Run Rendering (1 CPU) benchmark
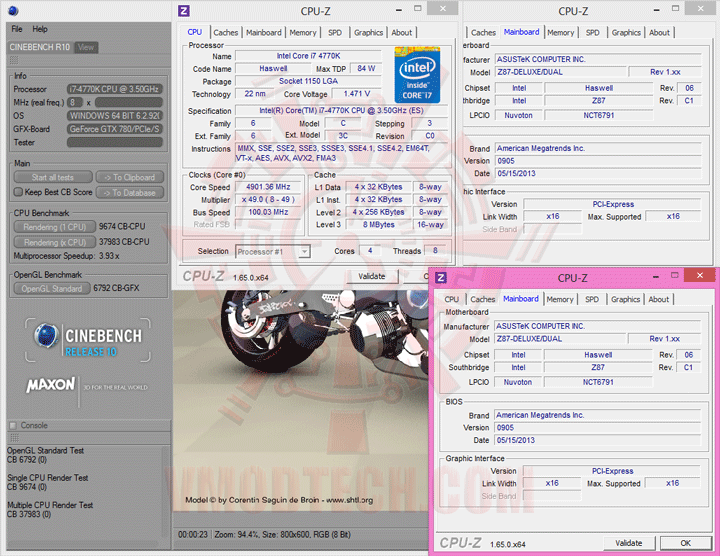720x556 pixels. coord(55,227)
